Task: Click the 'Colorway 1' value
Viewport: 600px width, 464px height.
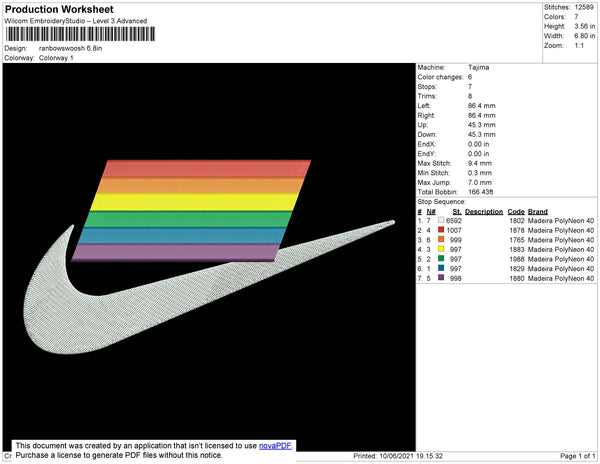Action: coord(56,58)
